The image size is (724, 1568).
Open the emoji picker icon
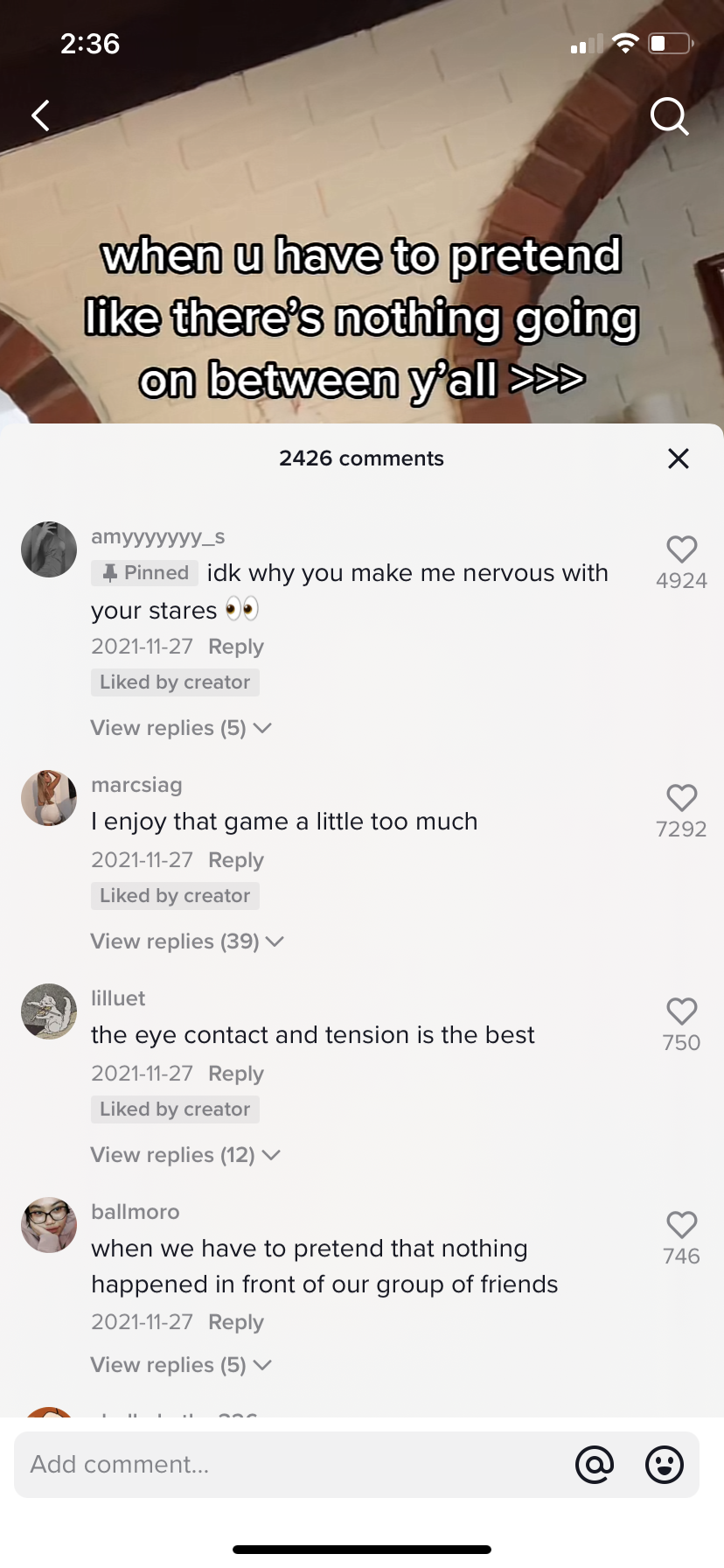pyautogui.click(x=665, y=1465)
